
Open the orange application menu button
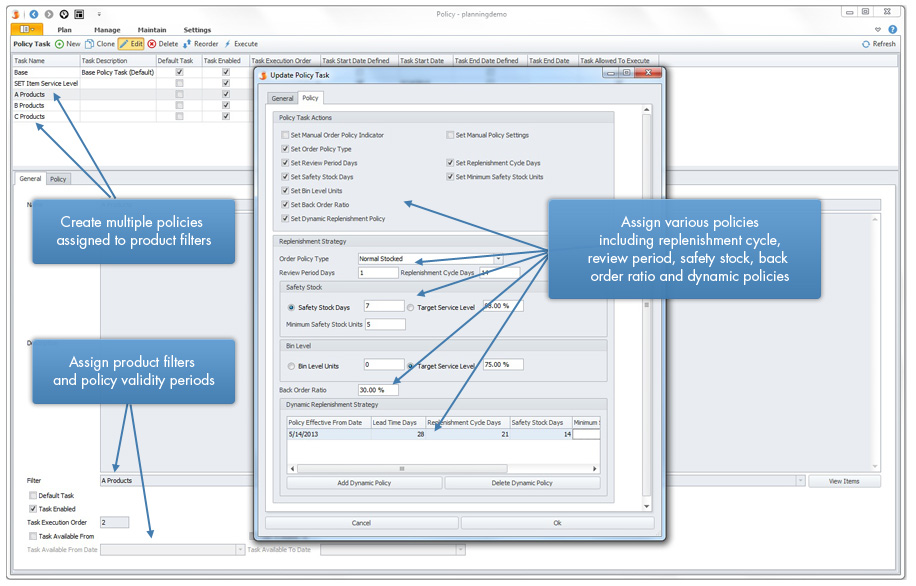click(27, 29)
